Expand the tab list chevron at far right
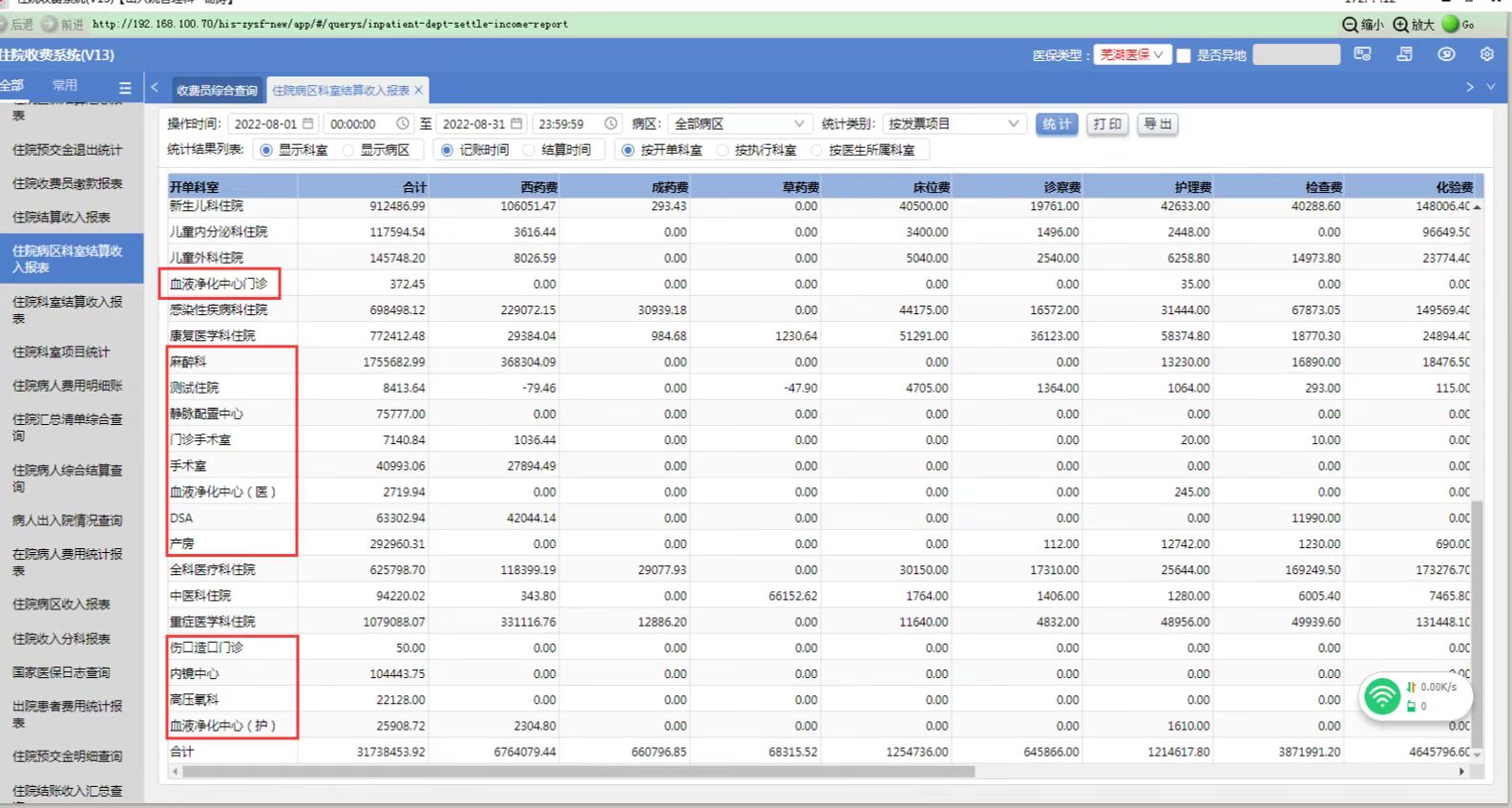 [x=1491, y=87]
